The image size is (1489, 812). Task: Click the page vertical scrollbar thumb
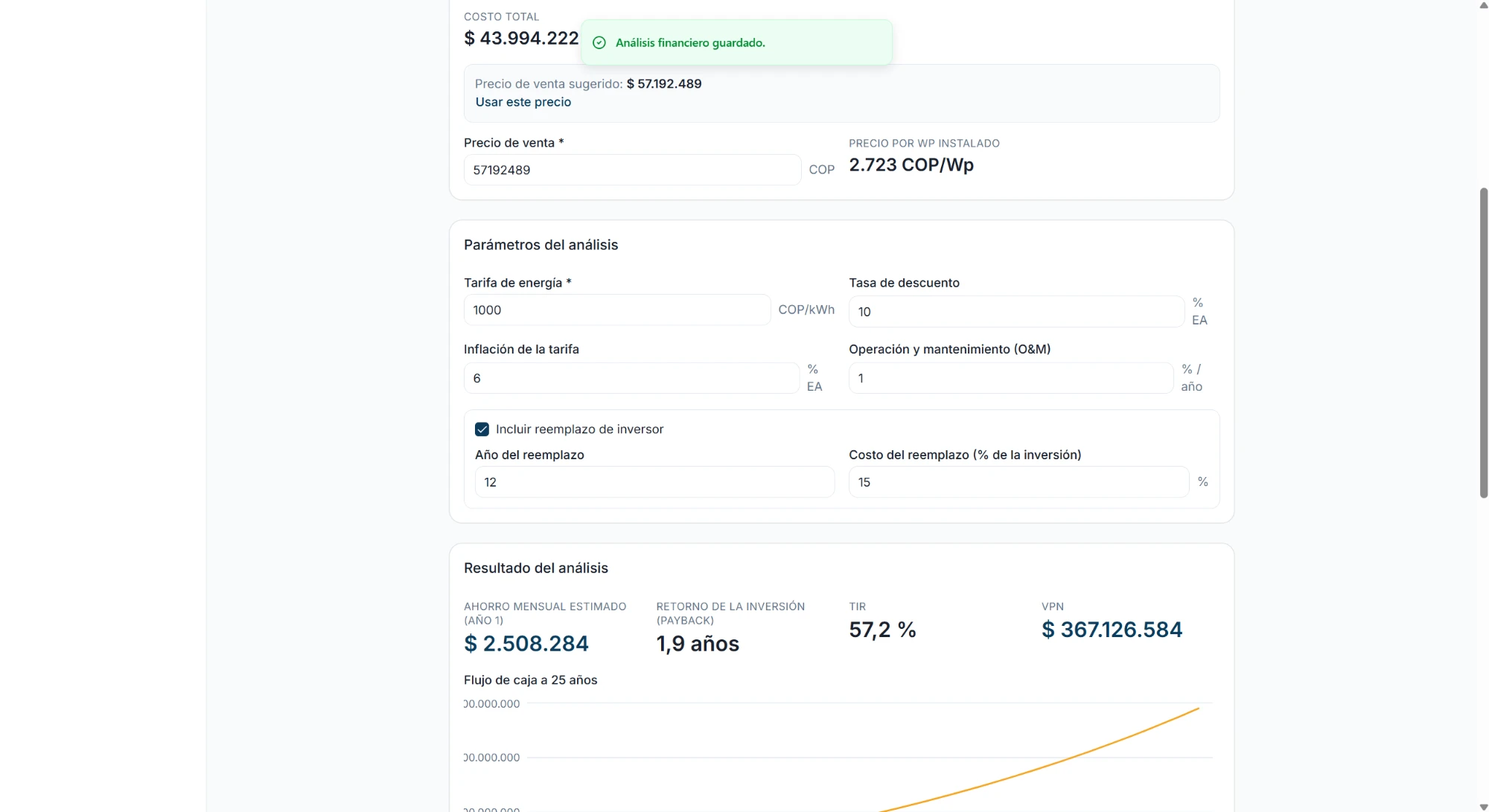(1483, 342)
